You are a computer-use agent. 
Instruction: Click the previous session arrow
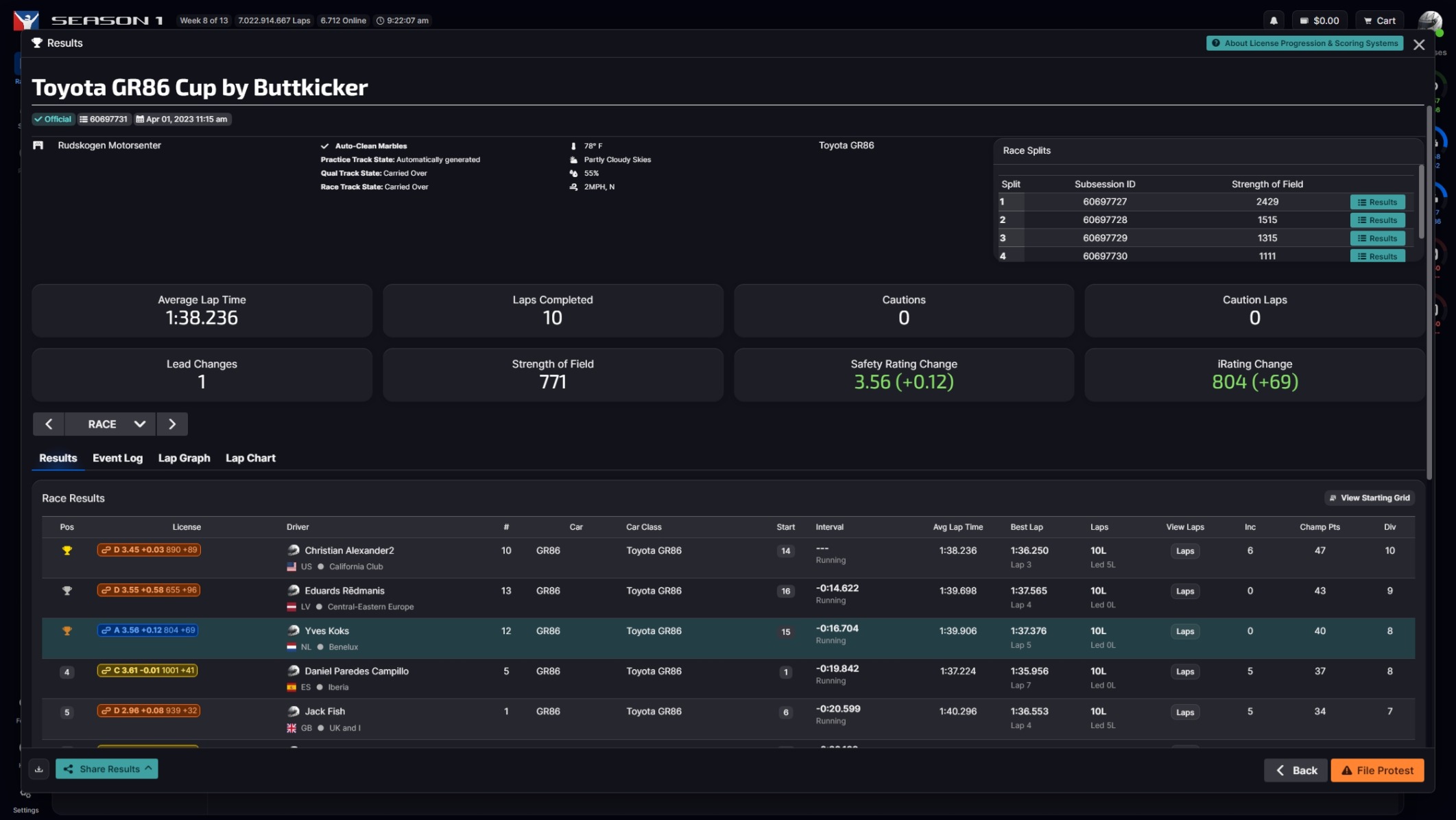coord(49,424)
